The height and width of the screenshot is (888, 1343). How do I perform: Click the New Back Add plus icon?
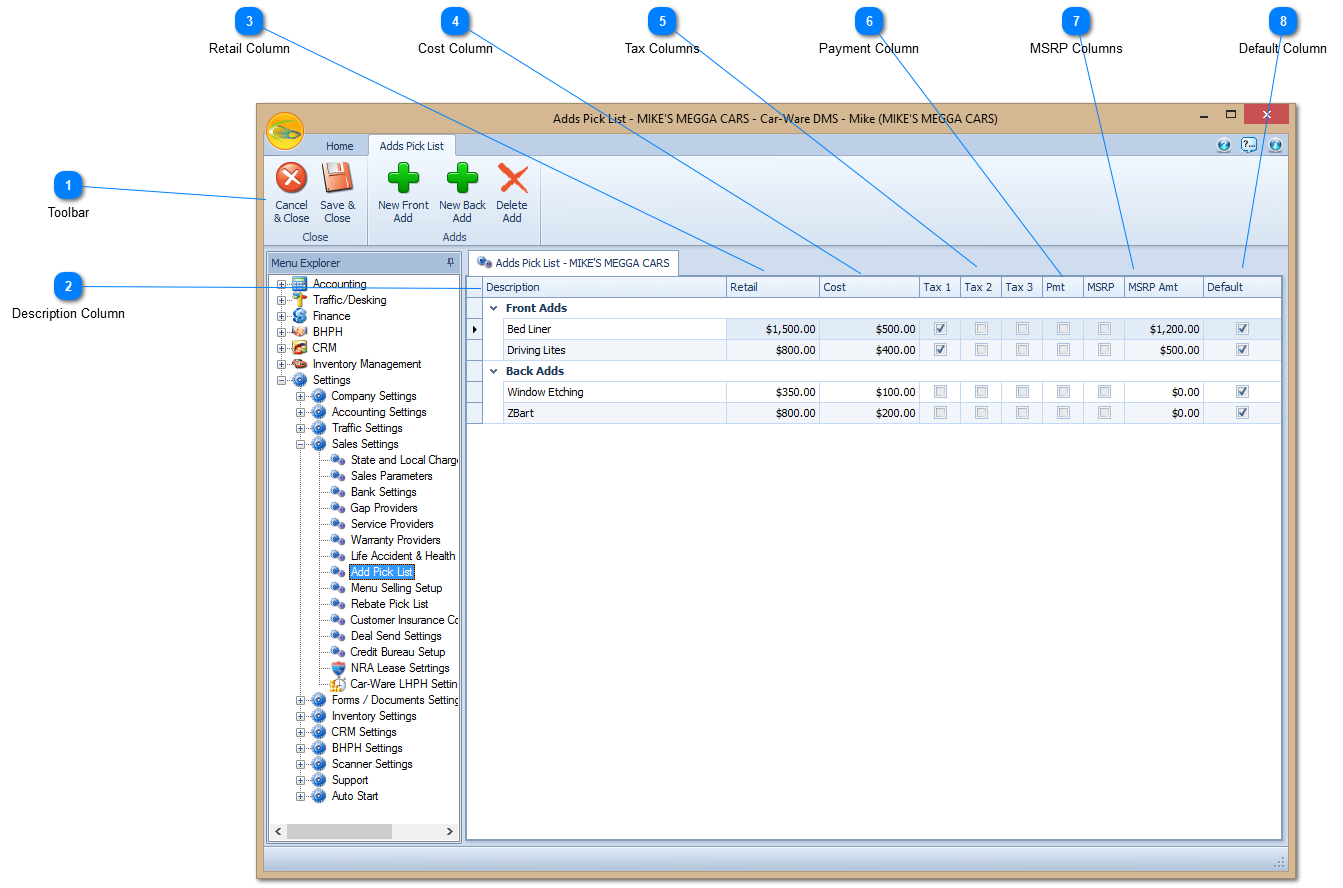click(462, 179)
